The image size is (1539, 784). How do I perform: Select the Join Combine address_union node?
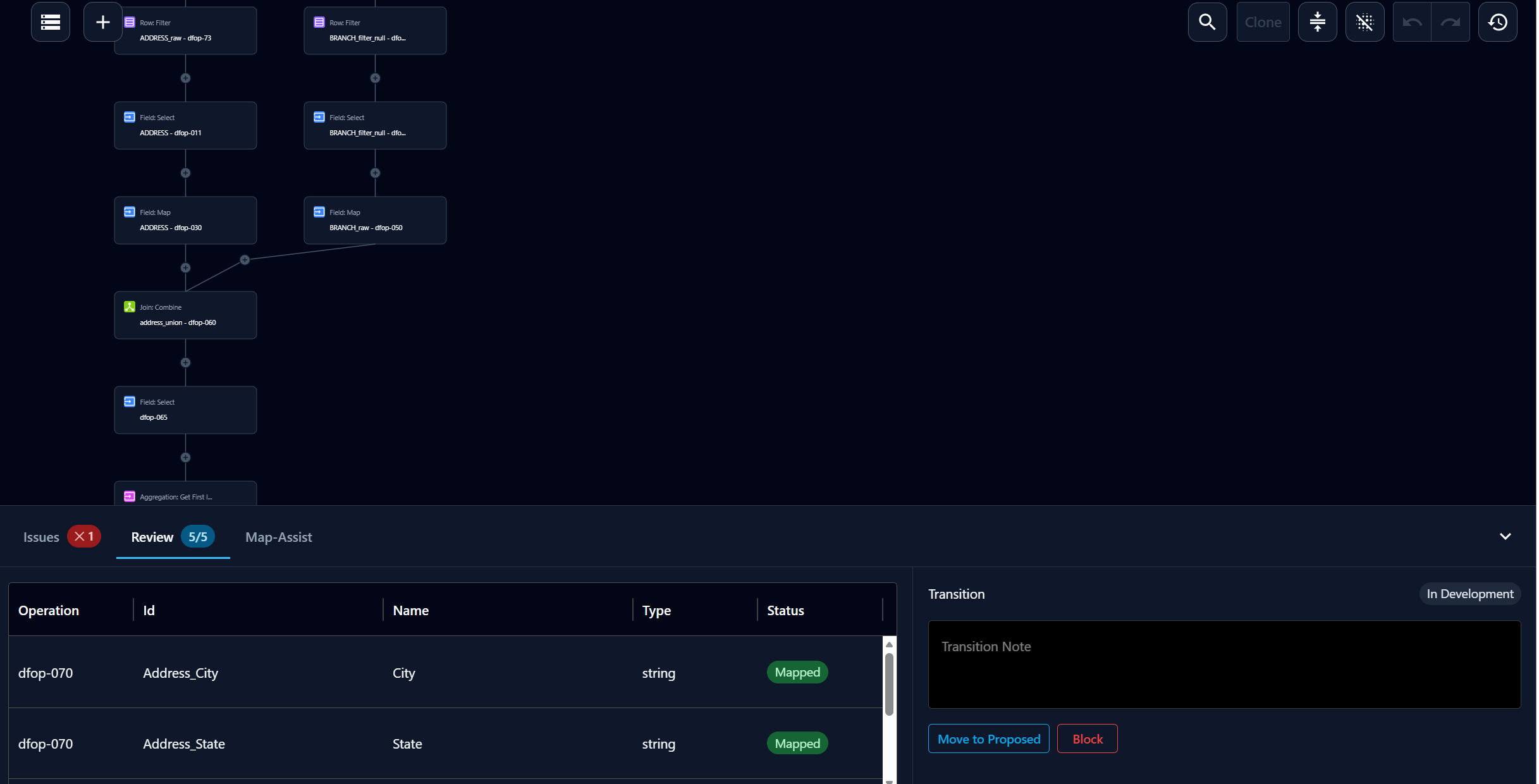[x=185, y=315]
